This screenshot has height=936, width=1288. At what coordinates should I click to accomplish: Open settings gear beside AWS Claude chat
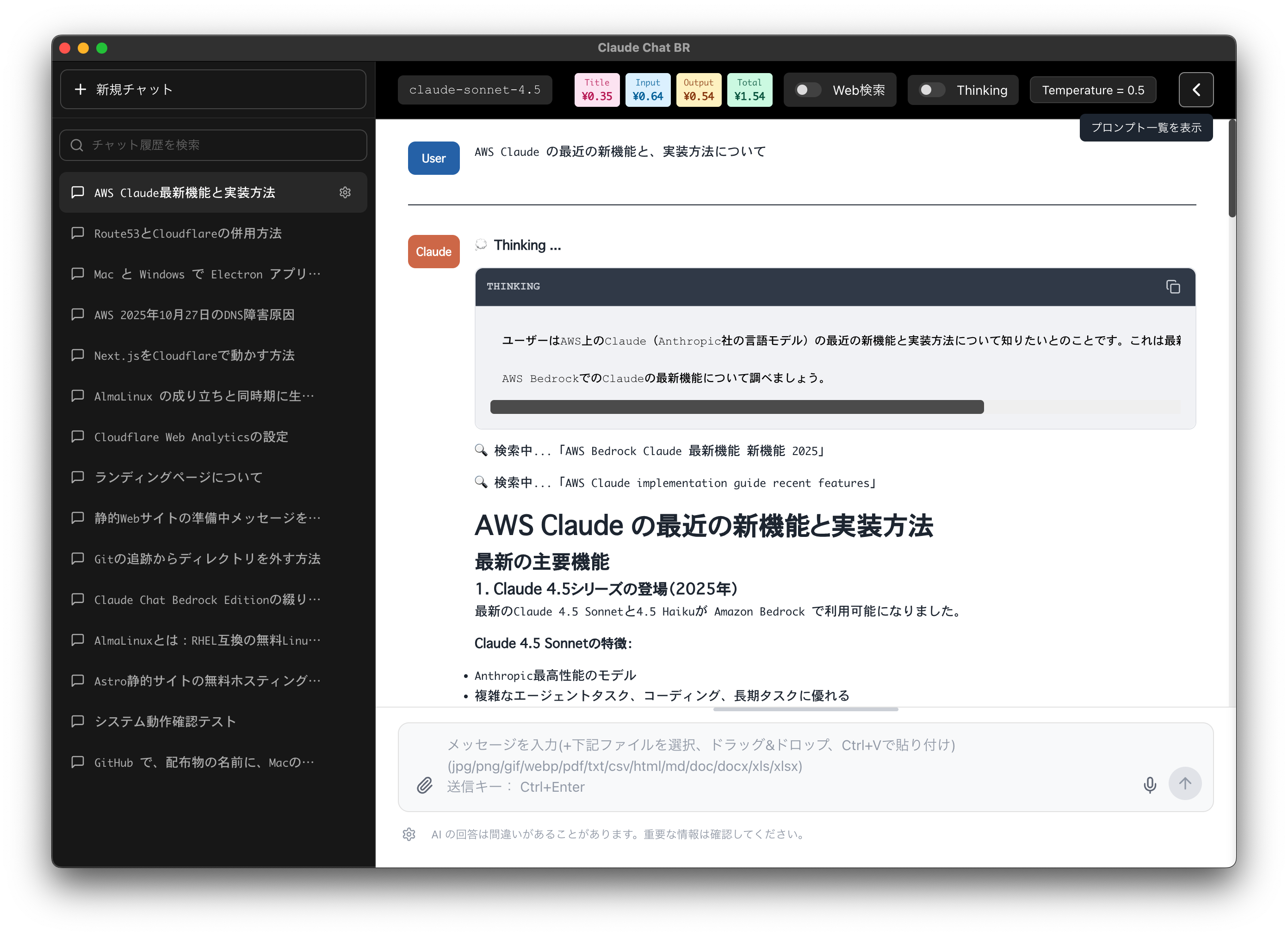pos(345,192)
